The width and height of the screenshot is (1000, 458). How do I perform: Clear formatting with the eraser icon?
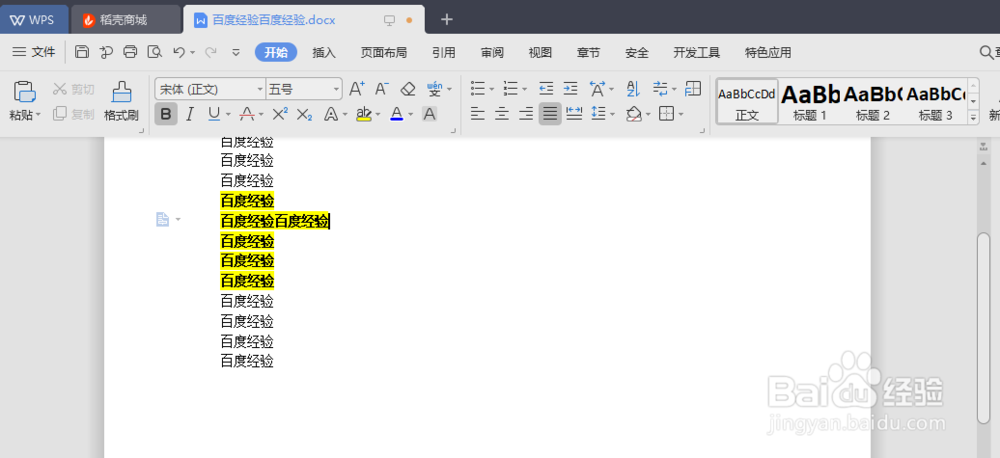coord(408,89)
